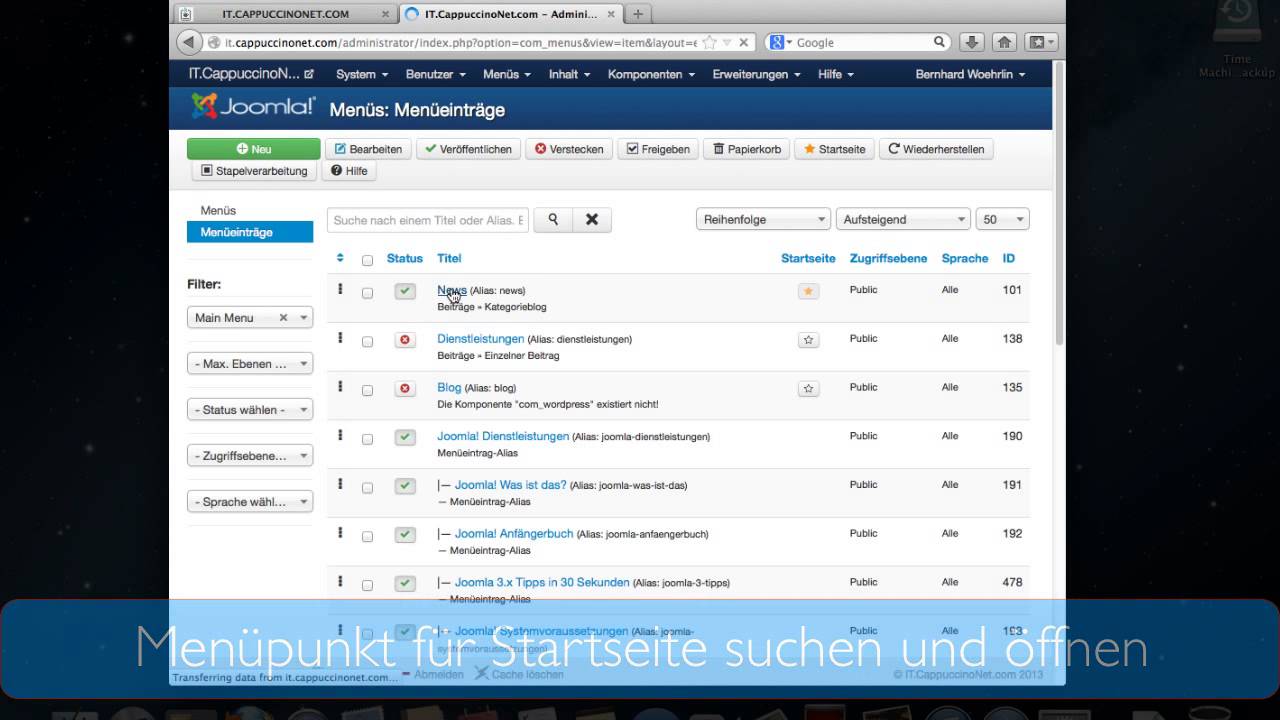Screen dimensions: 1280x720
Task: Go to the browser home page icon
Action: click(1004, 42)
